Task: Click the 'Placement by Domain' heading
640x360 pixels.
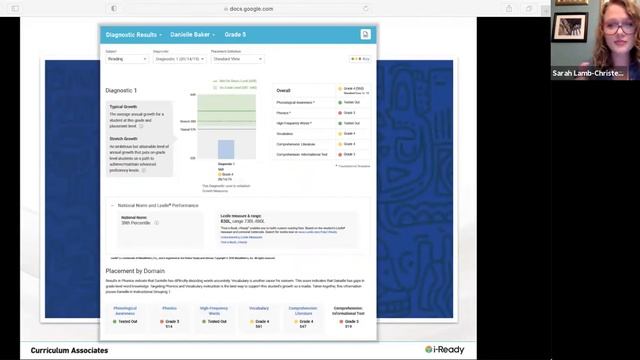Action: [x=135, y=271]
